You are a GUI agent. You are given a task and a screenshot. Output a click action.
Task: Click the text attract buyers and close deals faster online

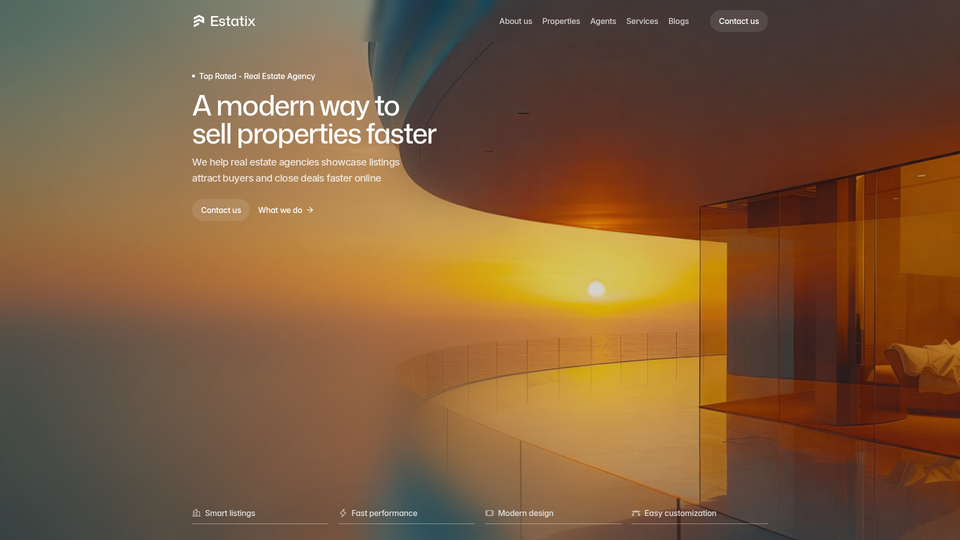pyautogui.click(x=287, y=178)
